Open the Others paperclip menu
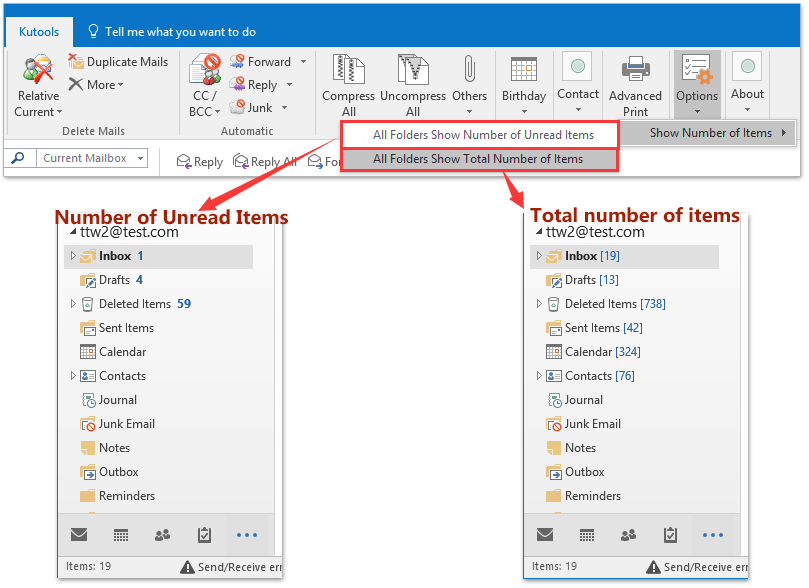Image resolution: width=809 pixels, height=588 pixels. [x=469, y=80]
